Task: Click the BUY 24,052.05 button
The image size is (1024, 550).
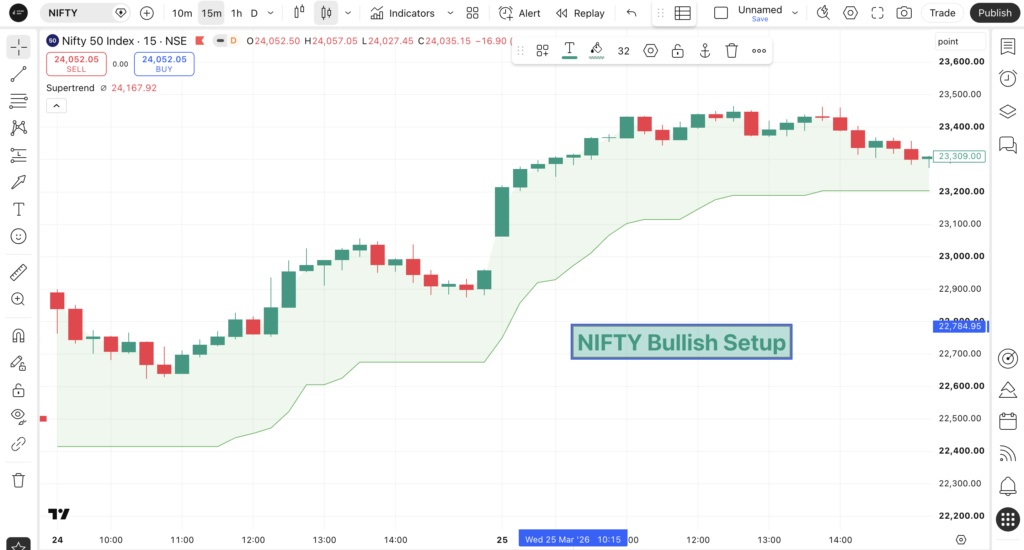Action: (x=164, y=63)
